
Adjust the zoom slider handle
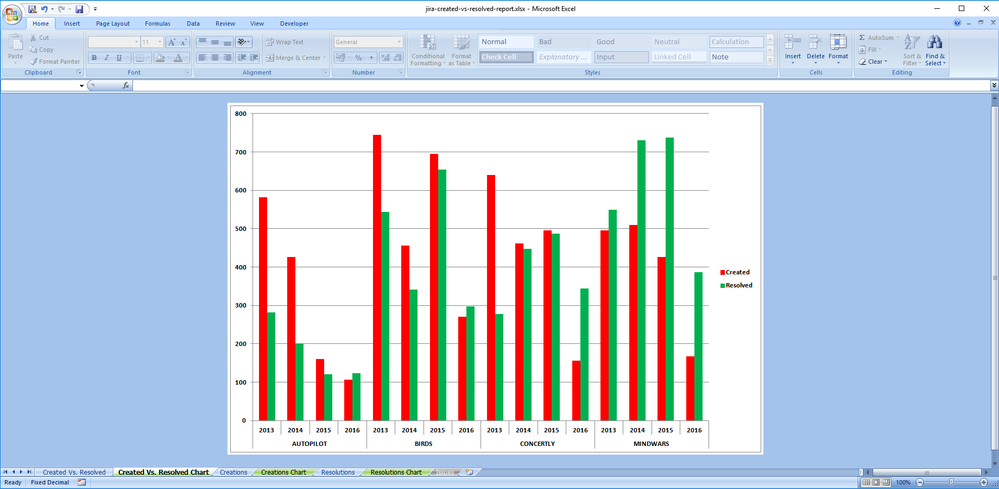coord(952,483)
